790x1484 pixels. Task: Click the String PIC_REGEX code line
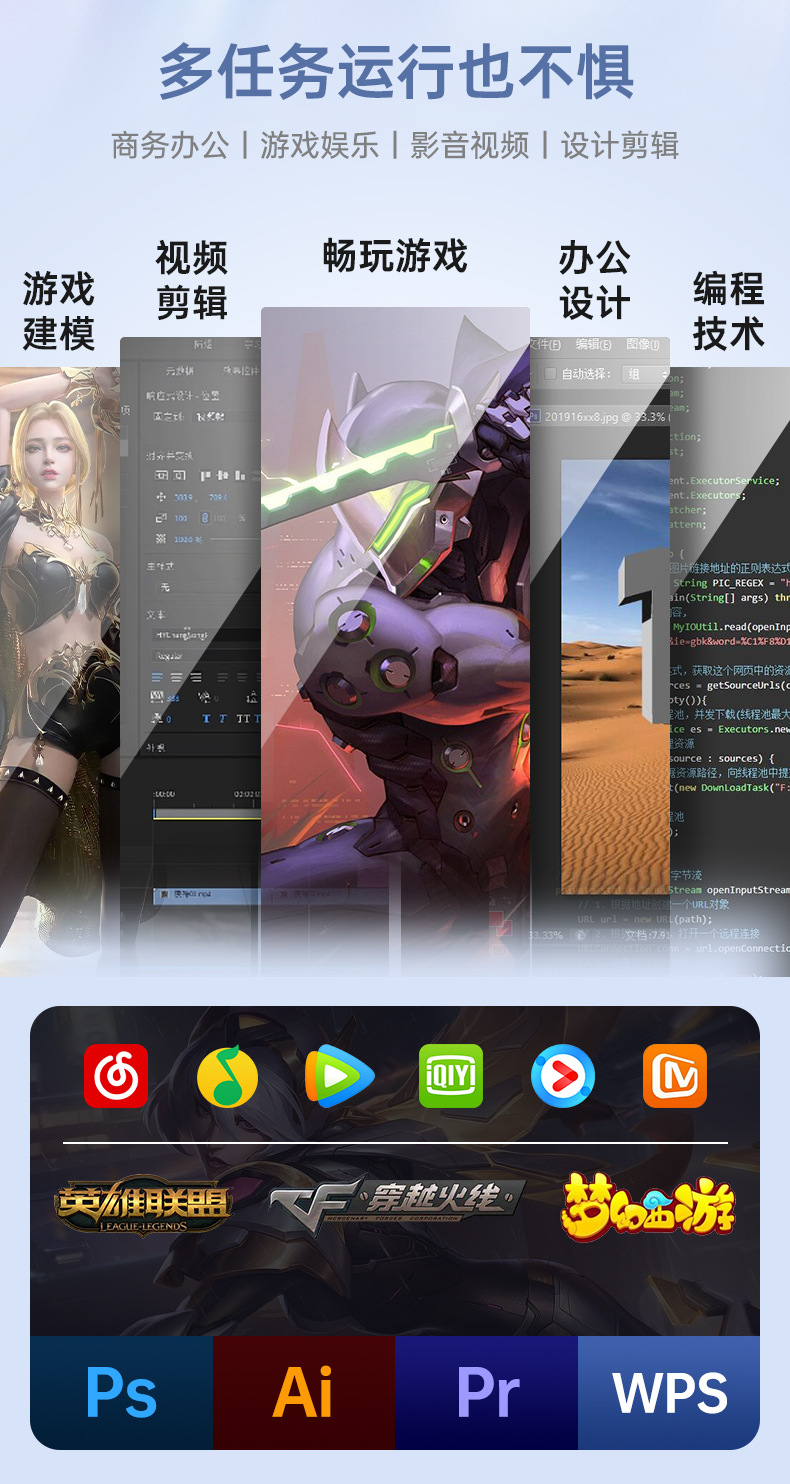click(730, 582)
